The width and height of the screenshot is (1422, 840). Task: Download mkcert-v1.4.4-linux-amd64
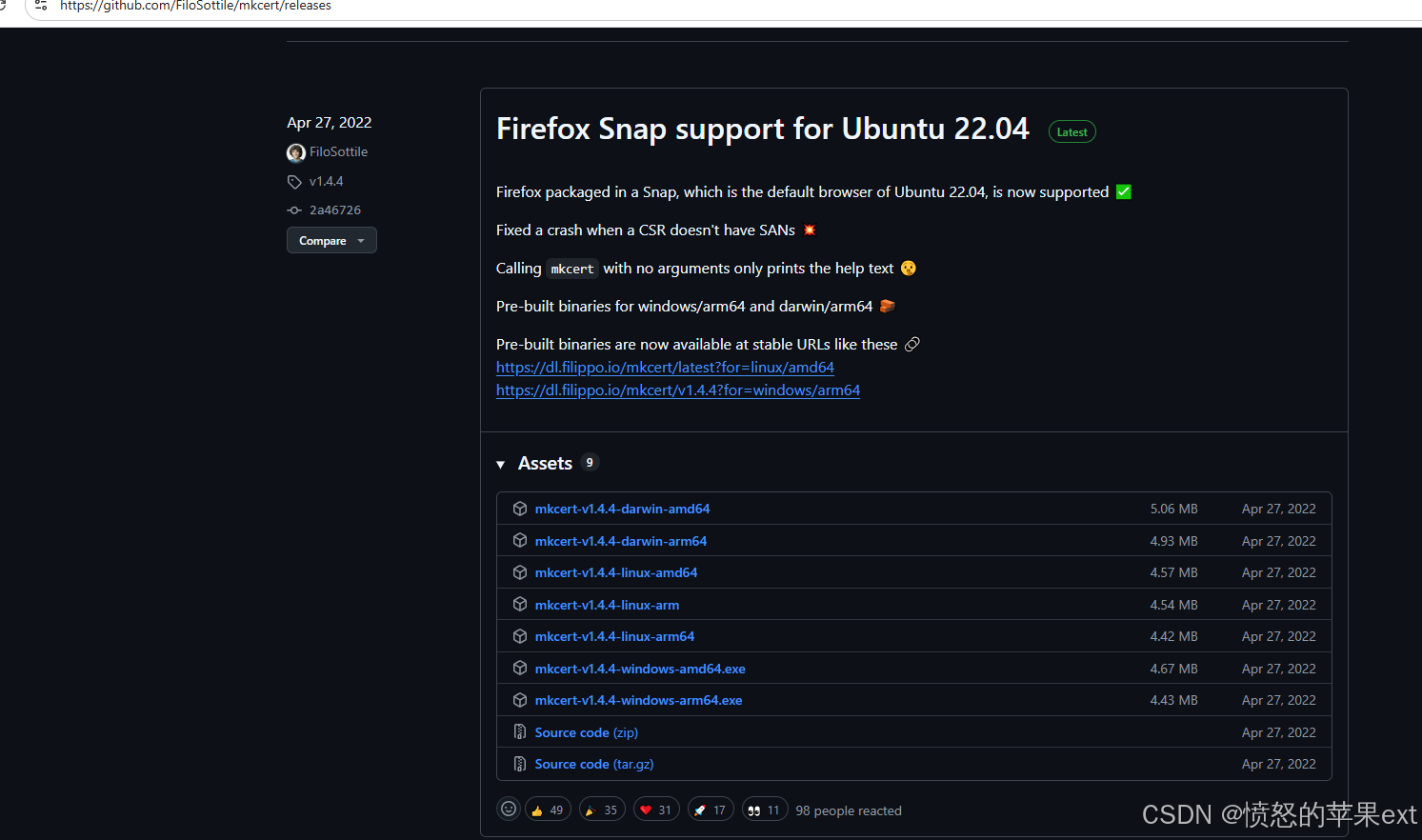[616, 572]
